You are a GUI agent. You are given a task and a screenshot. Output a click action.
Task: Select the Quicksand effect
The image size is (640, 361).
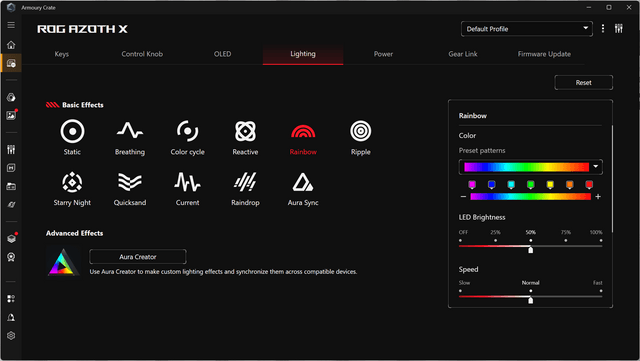click(130, 188)
